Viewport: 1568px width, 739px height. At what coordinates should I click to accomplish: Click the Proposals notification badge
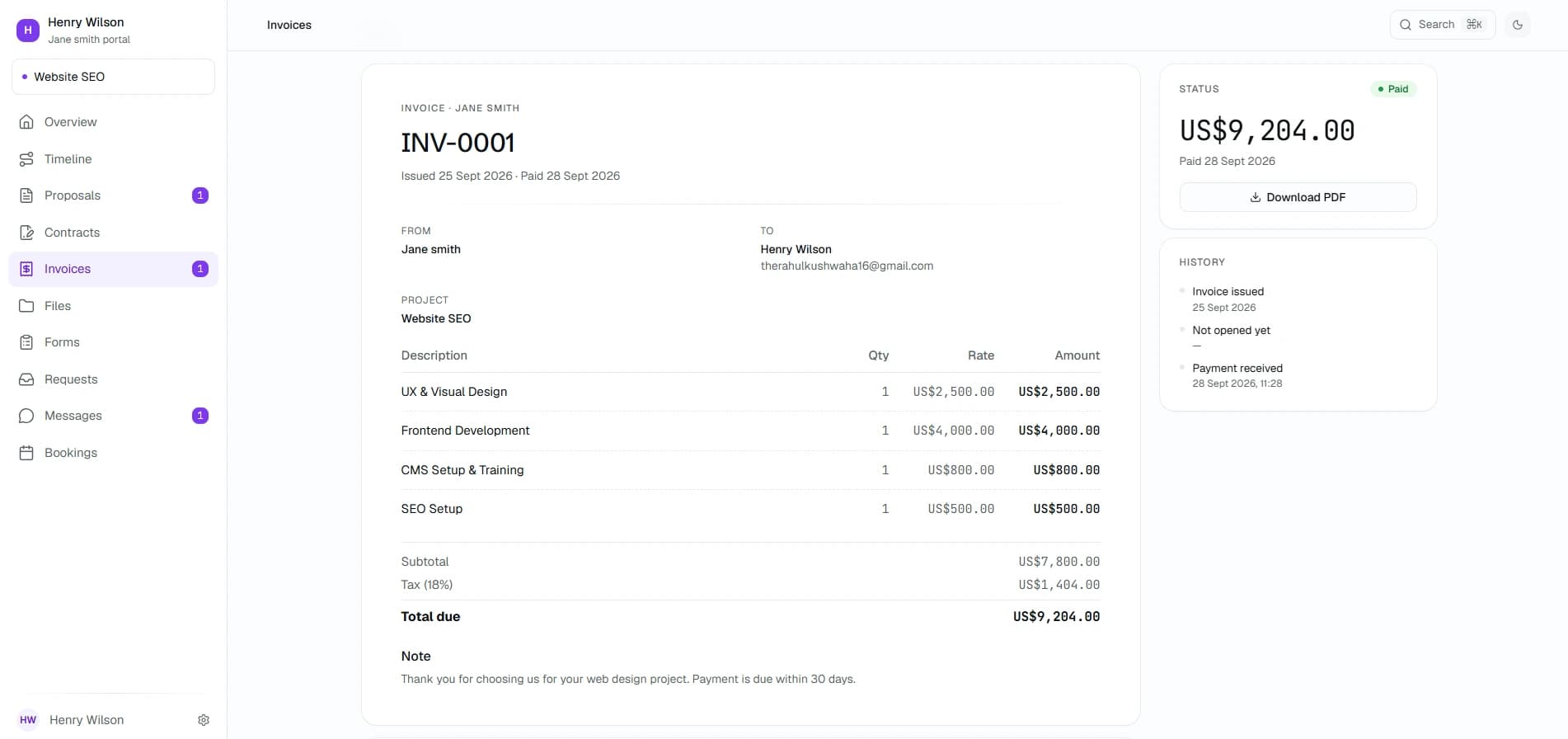click(x=200, y=195)
